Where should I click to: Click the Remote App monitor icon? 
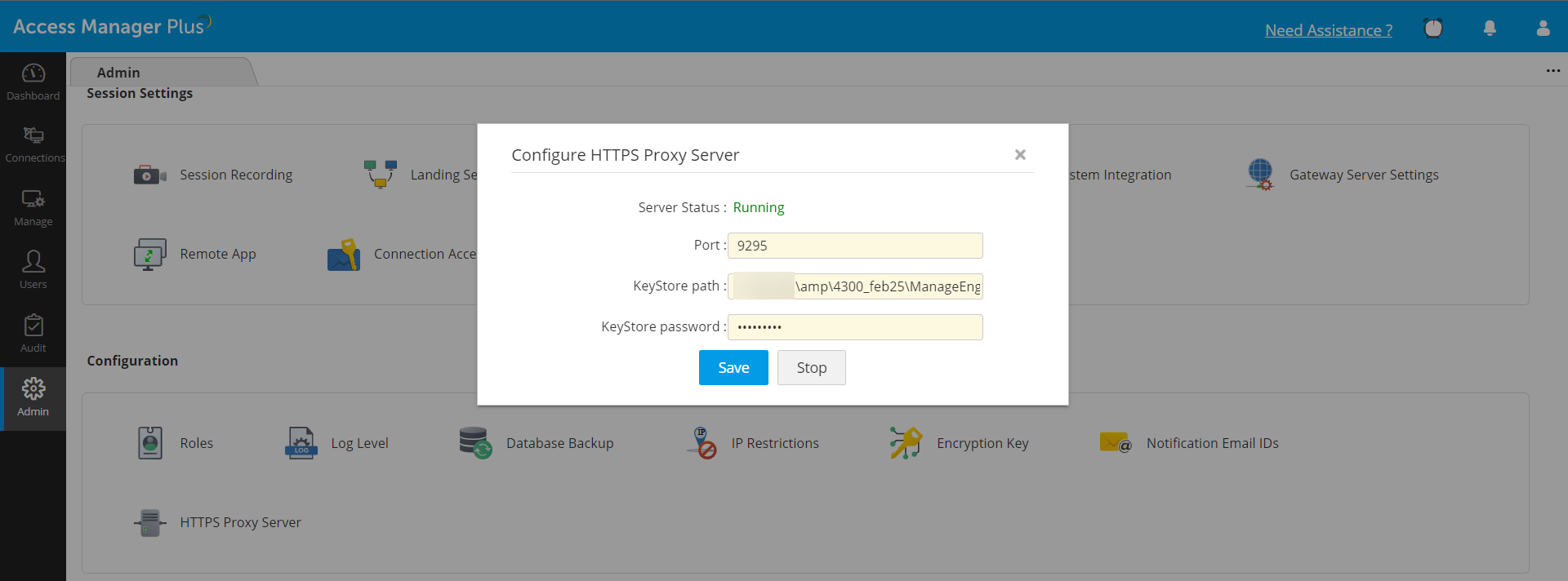point(149,255)
